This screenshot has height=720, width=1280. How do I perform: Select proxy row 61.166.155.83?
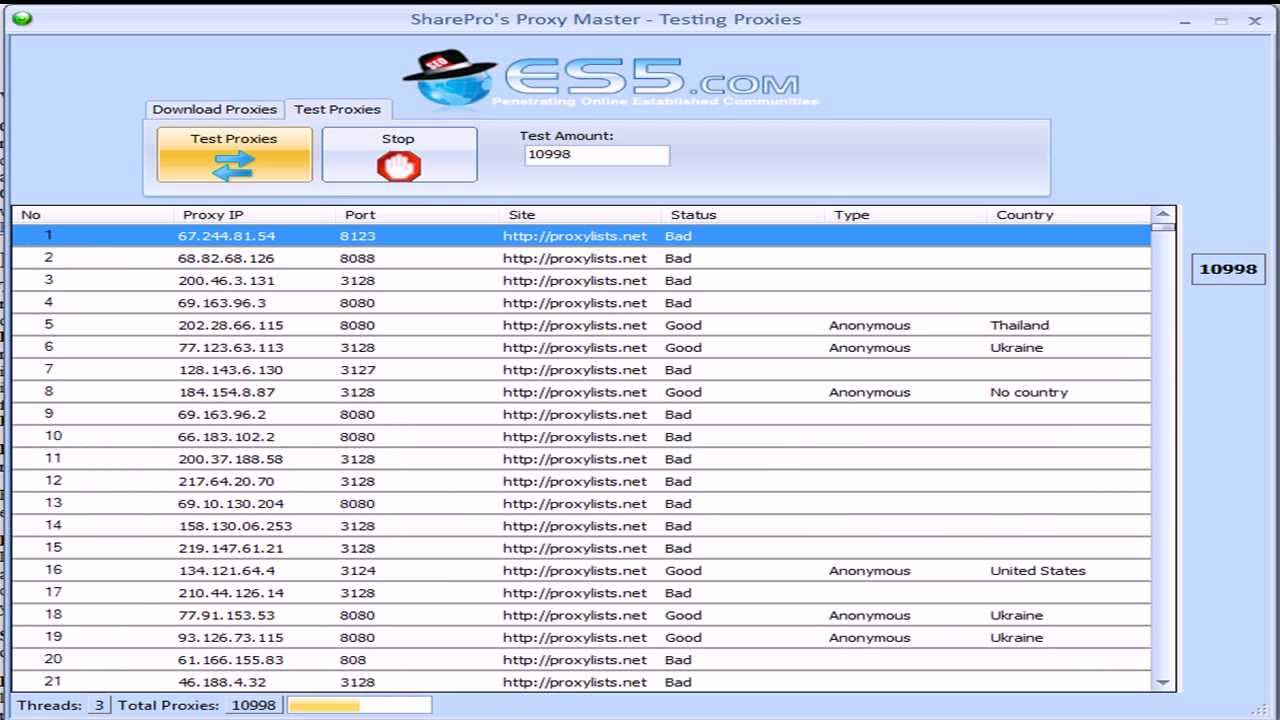[x=581, y=660]
